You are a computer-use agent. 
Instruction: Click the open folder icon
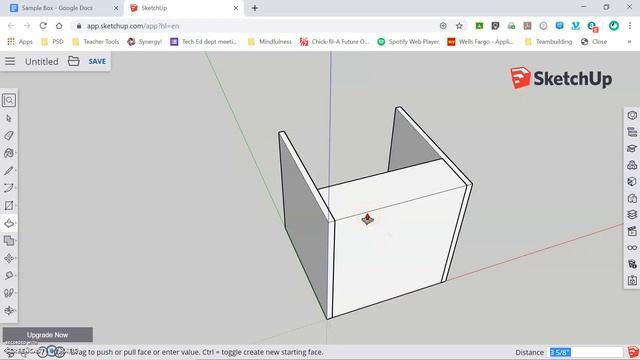pyautogui.click(x=73, y=61)
